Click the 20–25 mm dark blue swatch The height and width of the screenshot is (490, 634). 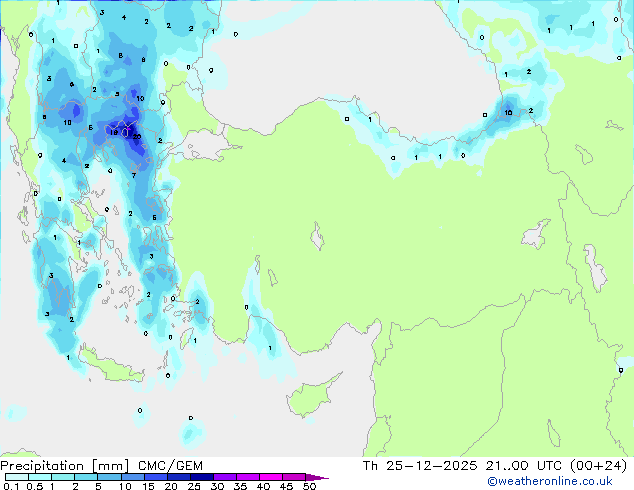coord(178,477)
